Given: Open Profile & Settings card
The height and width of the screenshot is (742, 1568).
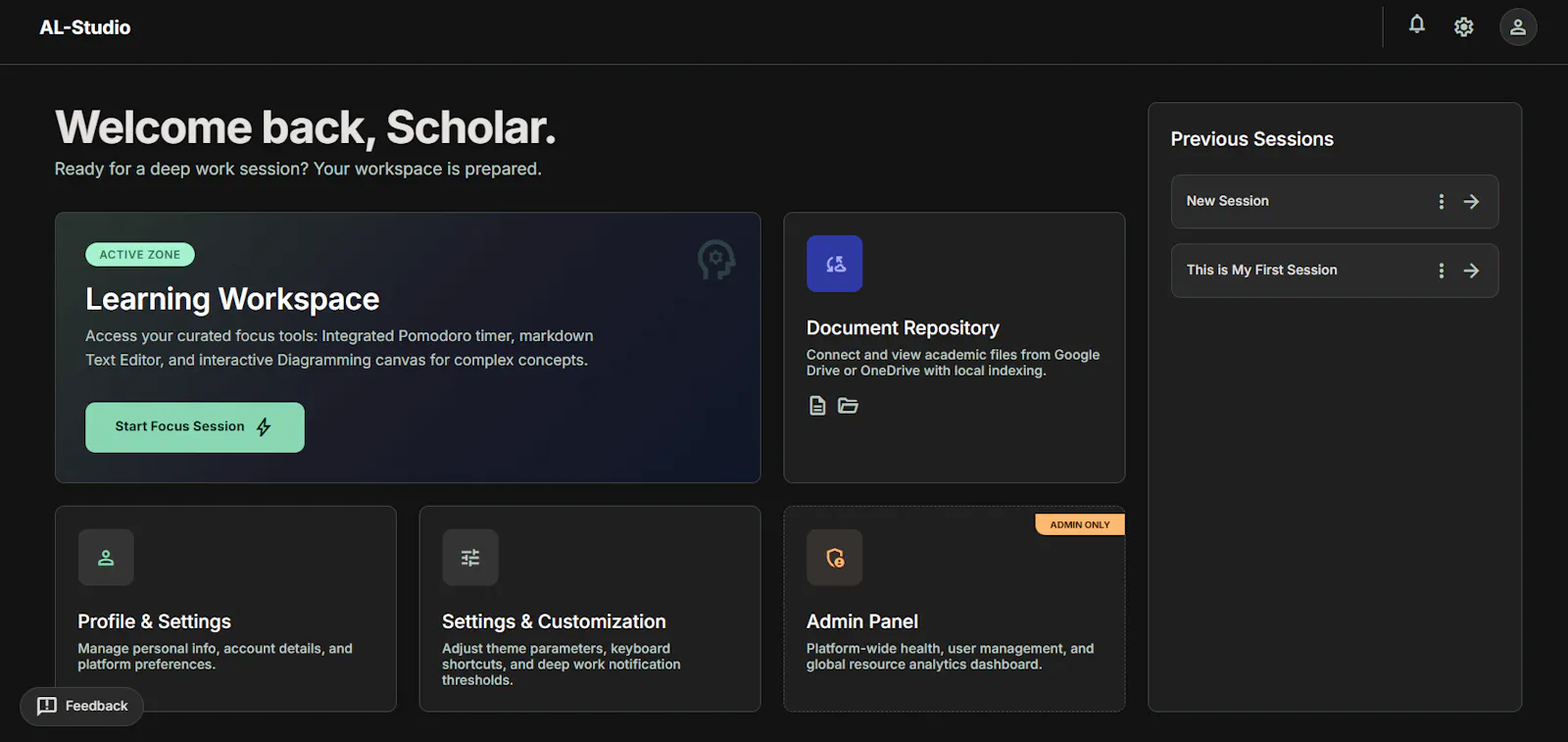Looking at the screenshot, I should pos(225,609).
